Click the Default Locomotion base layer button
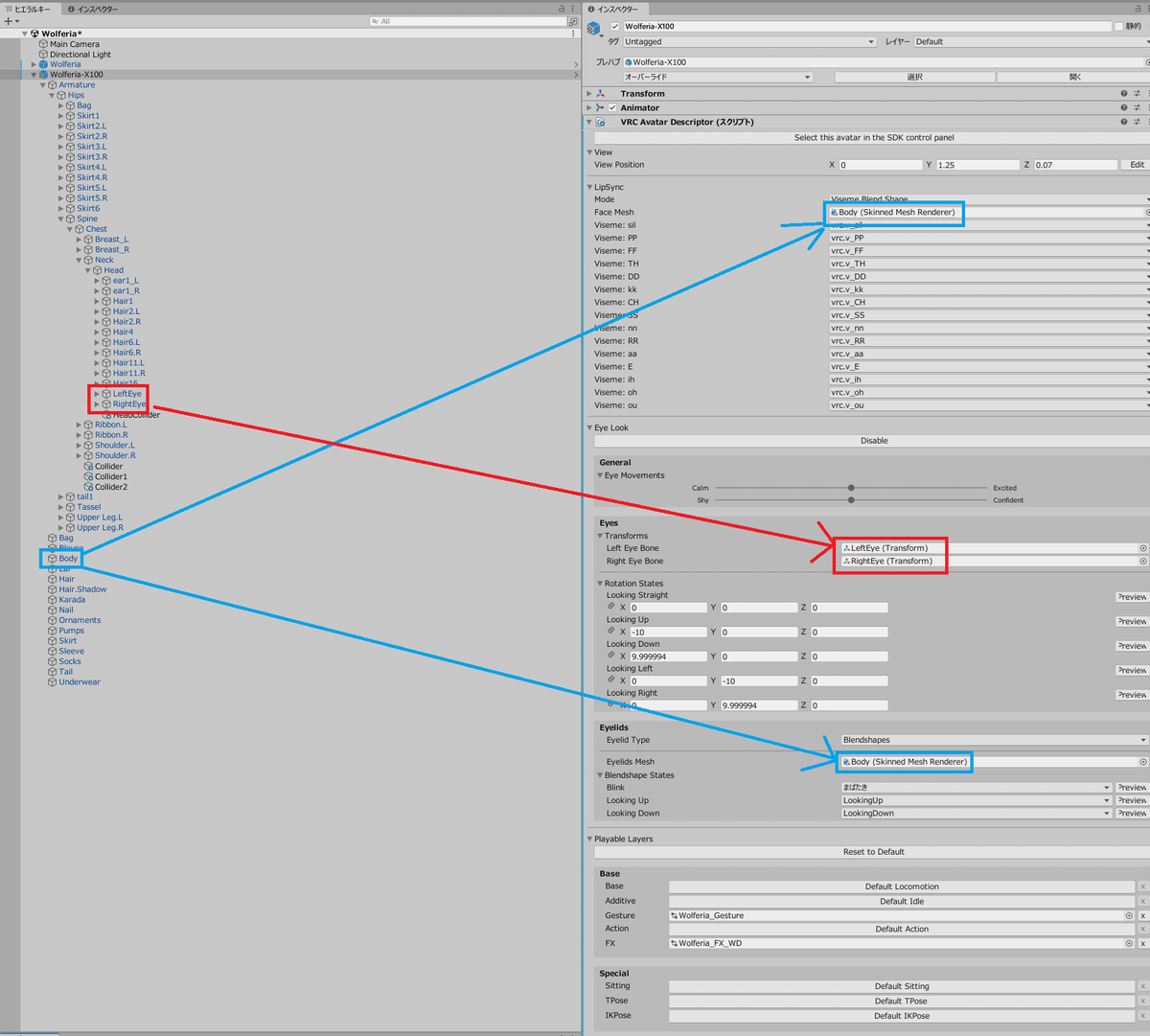The width and height of the screenshot is (1150, 1036). pos(902,887)
